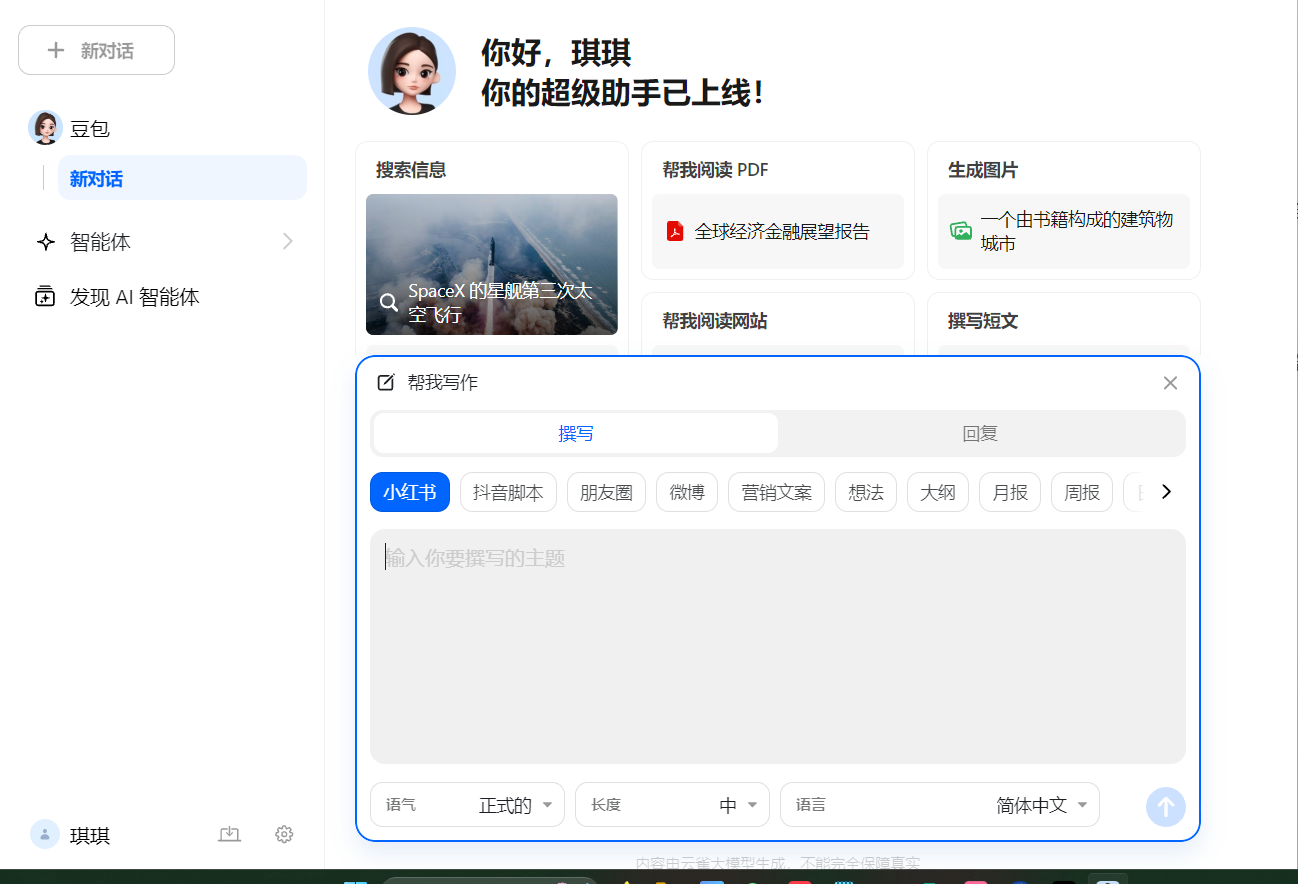This screenshot has width=1298, height=884.
Task: Select 一个由书籍构成的建筑物城市 image prompt
Action: tap(1064, 231)
